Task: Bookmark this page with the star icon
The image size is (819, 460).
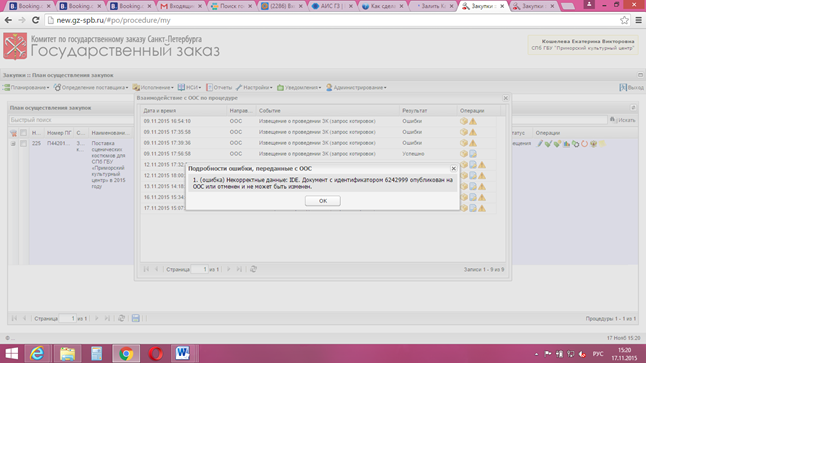Action: pyautogui.click(x=624, y=20)
